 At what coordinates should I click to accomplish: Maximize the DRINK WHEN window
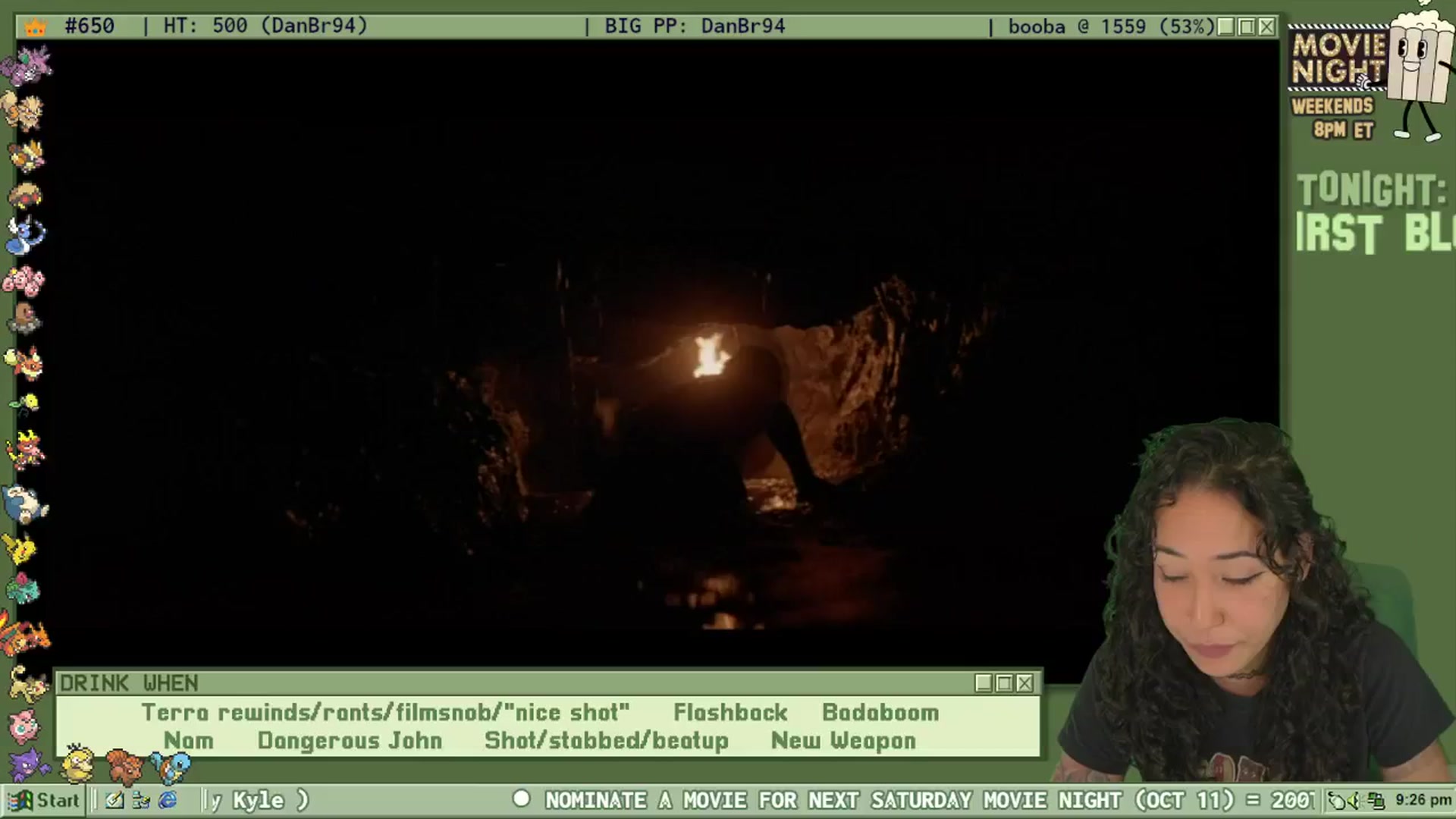(1004, 683)
